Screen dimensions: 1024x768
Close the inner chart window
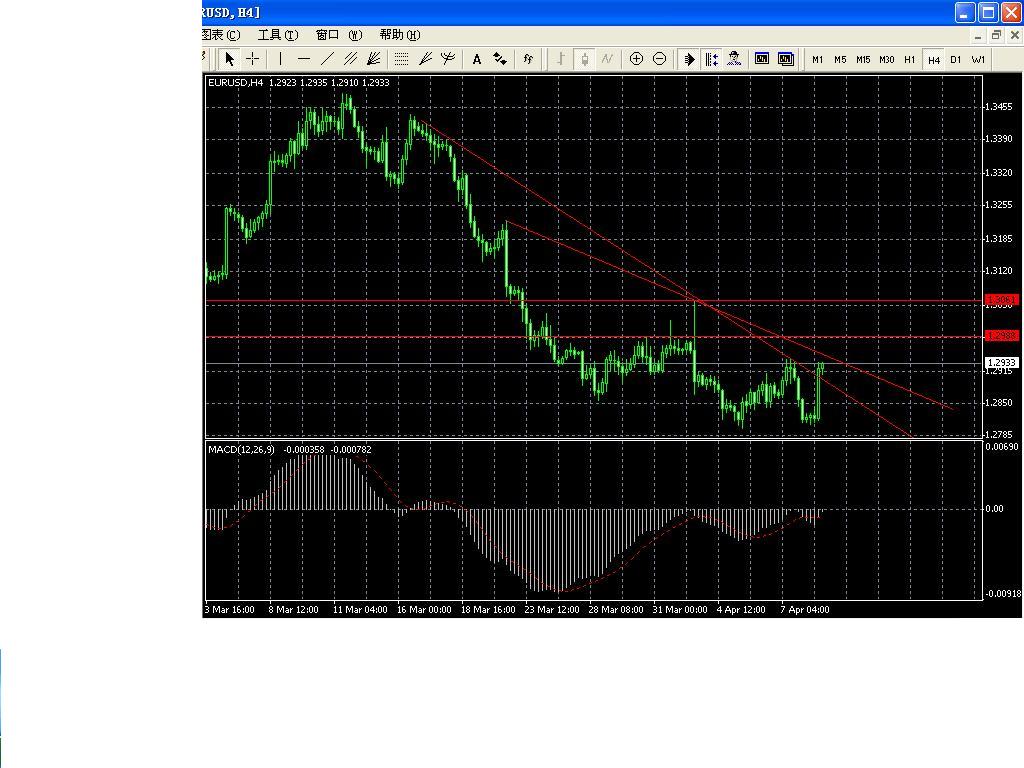pyautogui.click(x=1014, y=35)
